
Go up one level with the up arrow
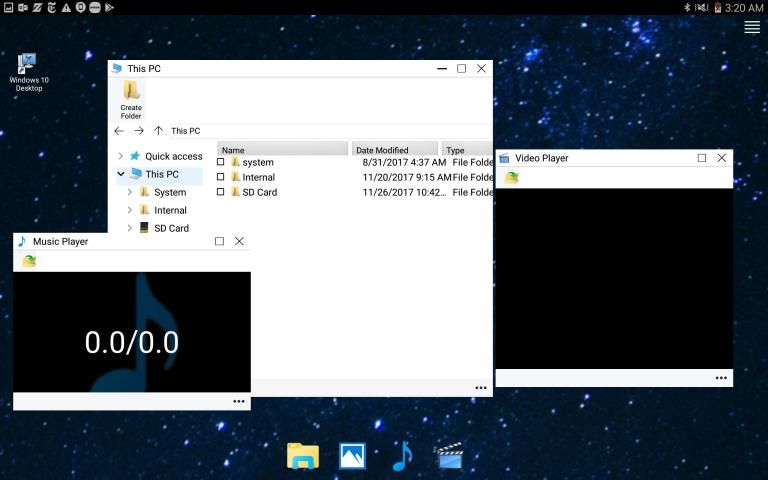pyautogui.click(x=158, y=131)
